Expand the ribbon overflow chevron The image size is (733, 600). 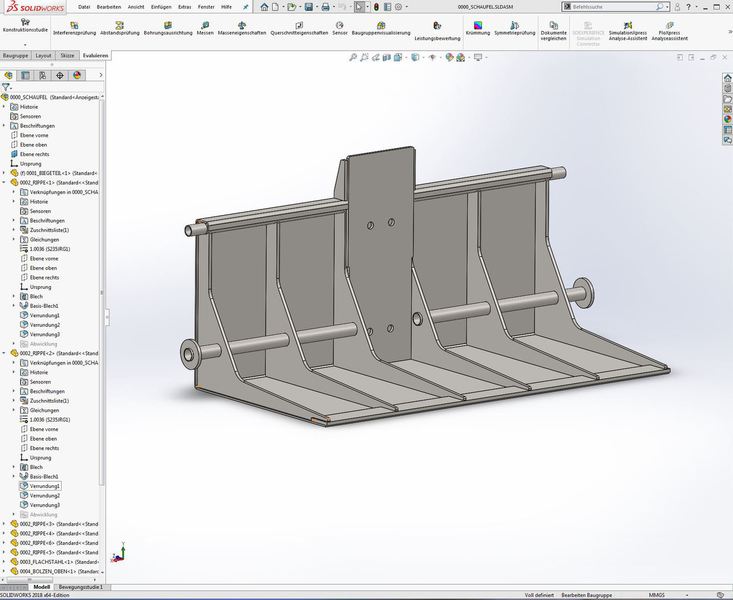[730, 31]
